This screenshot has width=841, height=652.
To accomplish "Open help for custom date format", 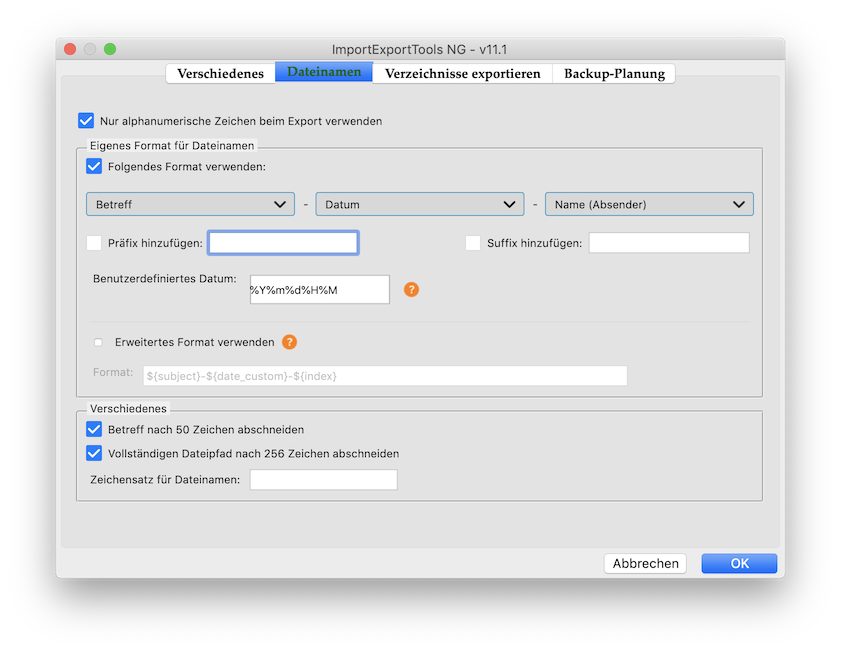I will 411,290.
